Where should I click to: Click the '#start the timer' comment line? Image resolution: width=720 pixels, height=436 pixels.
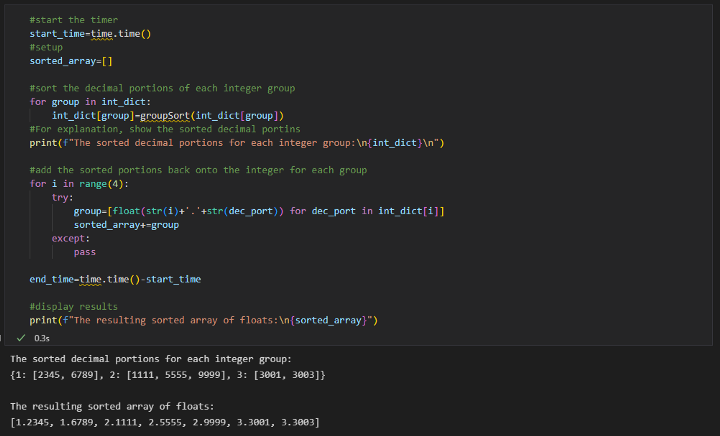(x=73, y=20)
